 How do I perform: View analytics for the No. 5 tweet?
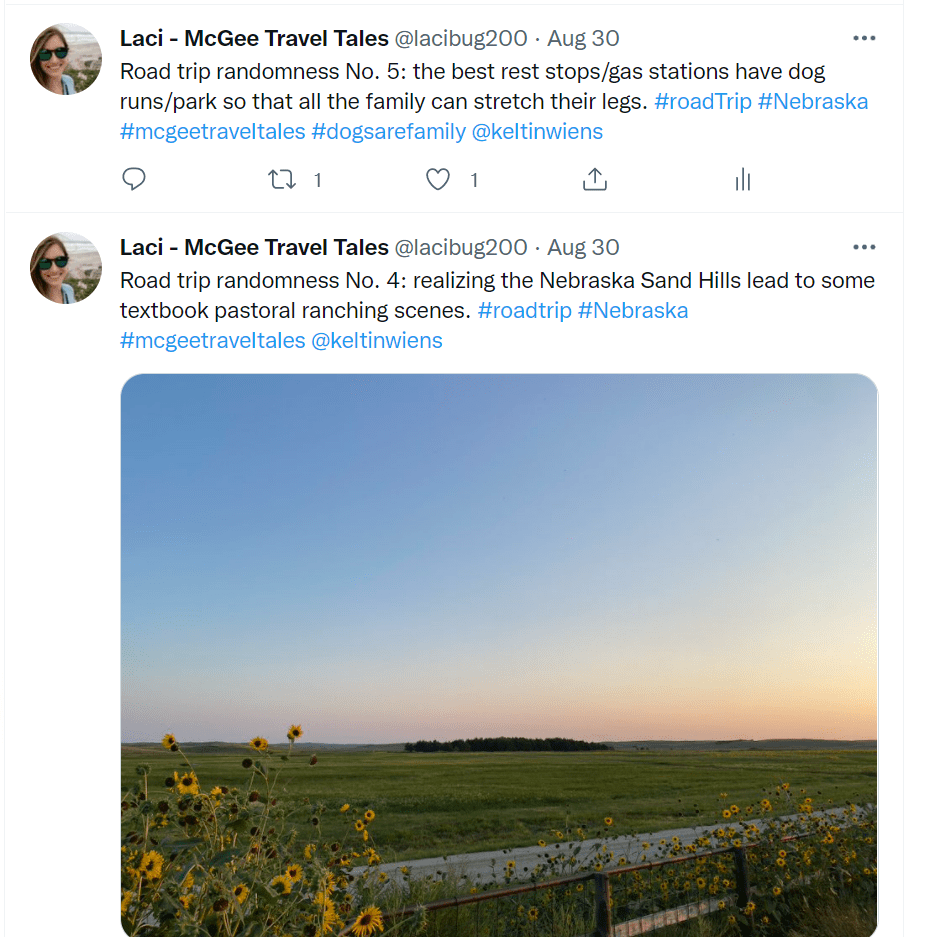pyautogui.click(x=743, y=179)
